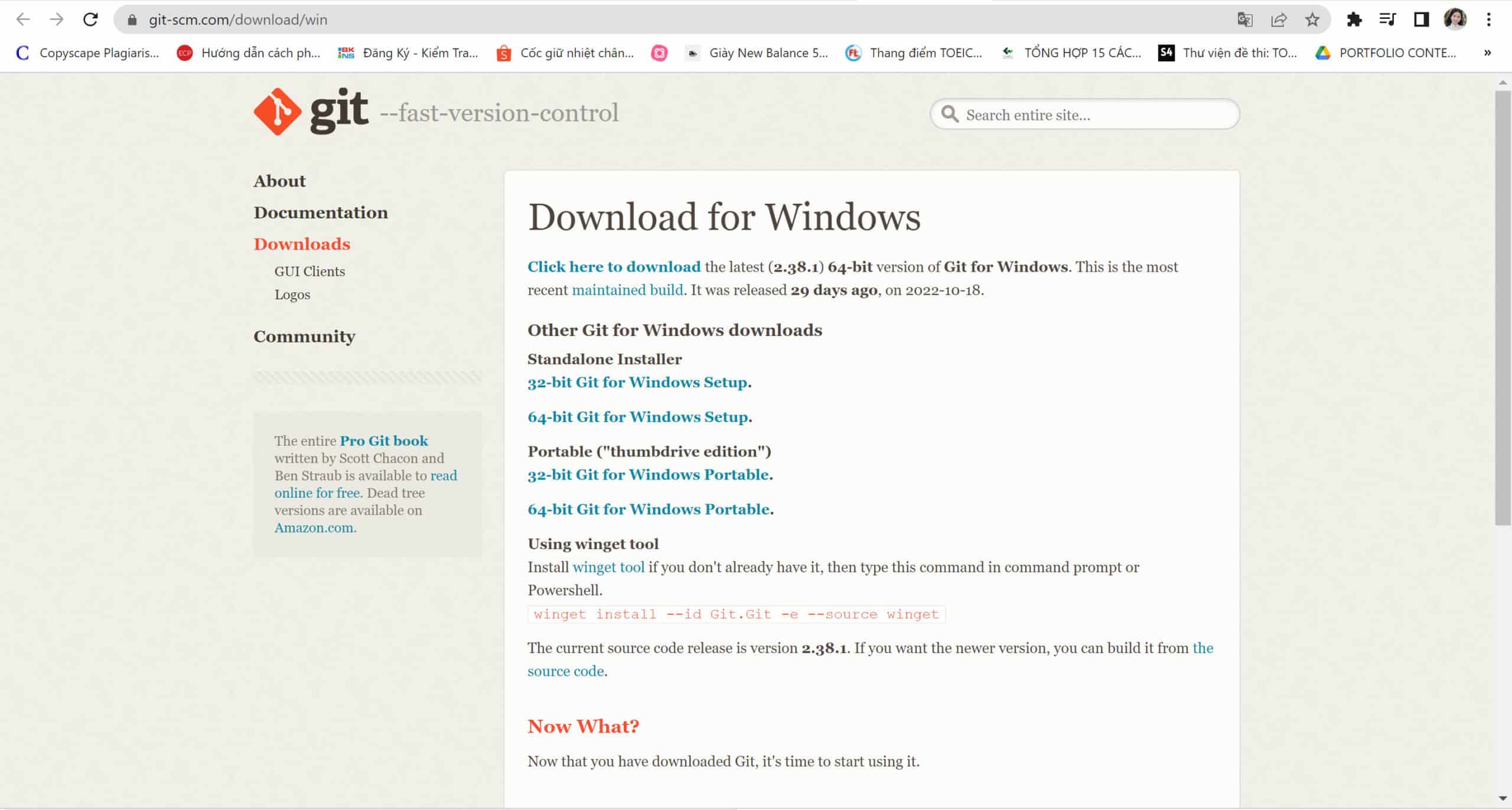
Task: Open the PORTFOLIO CONTE... Drive bookmark
Action: pos(1386,53)
